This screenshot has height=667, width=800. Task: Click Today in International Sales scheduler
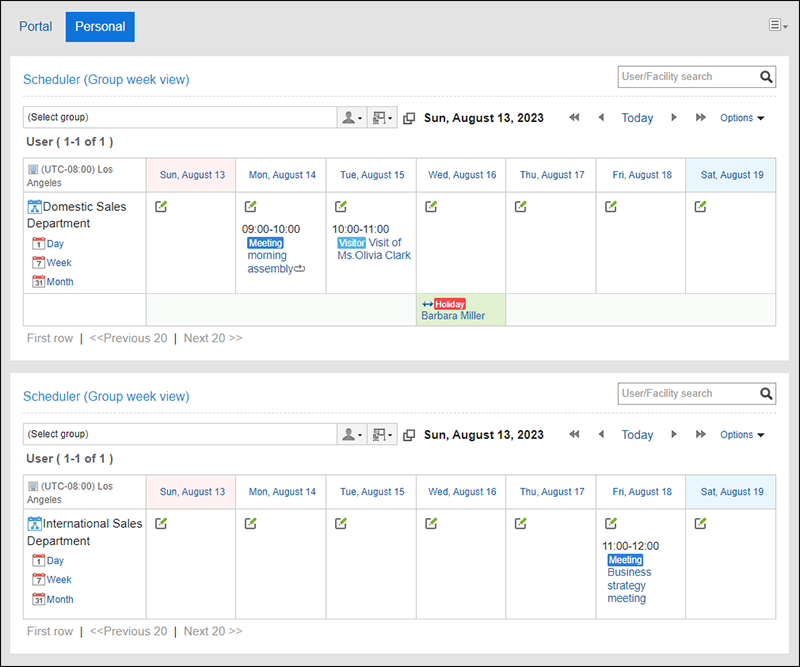pyautogui.click(x=637, y=435)
